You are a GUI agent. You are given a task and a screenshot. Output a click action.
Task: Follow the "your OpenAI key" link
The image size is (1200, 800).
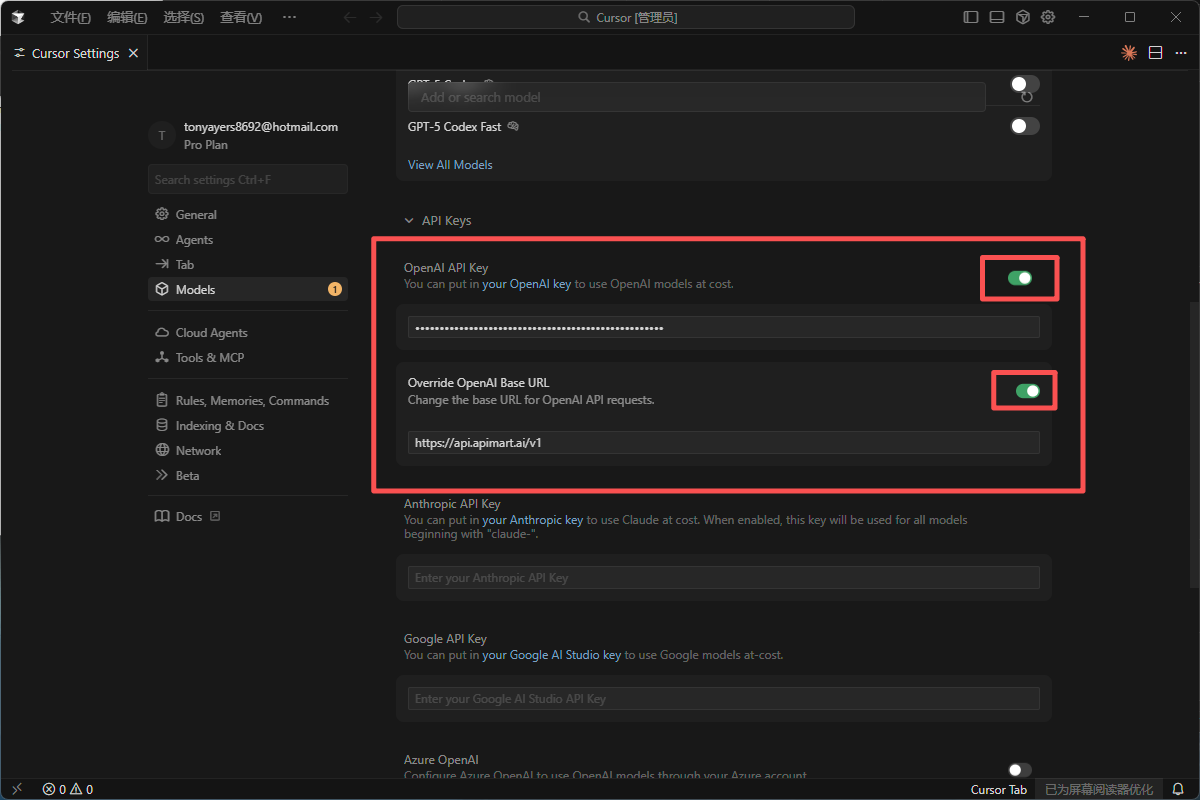point(527,284)
